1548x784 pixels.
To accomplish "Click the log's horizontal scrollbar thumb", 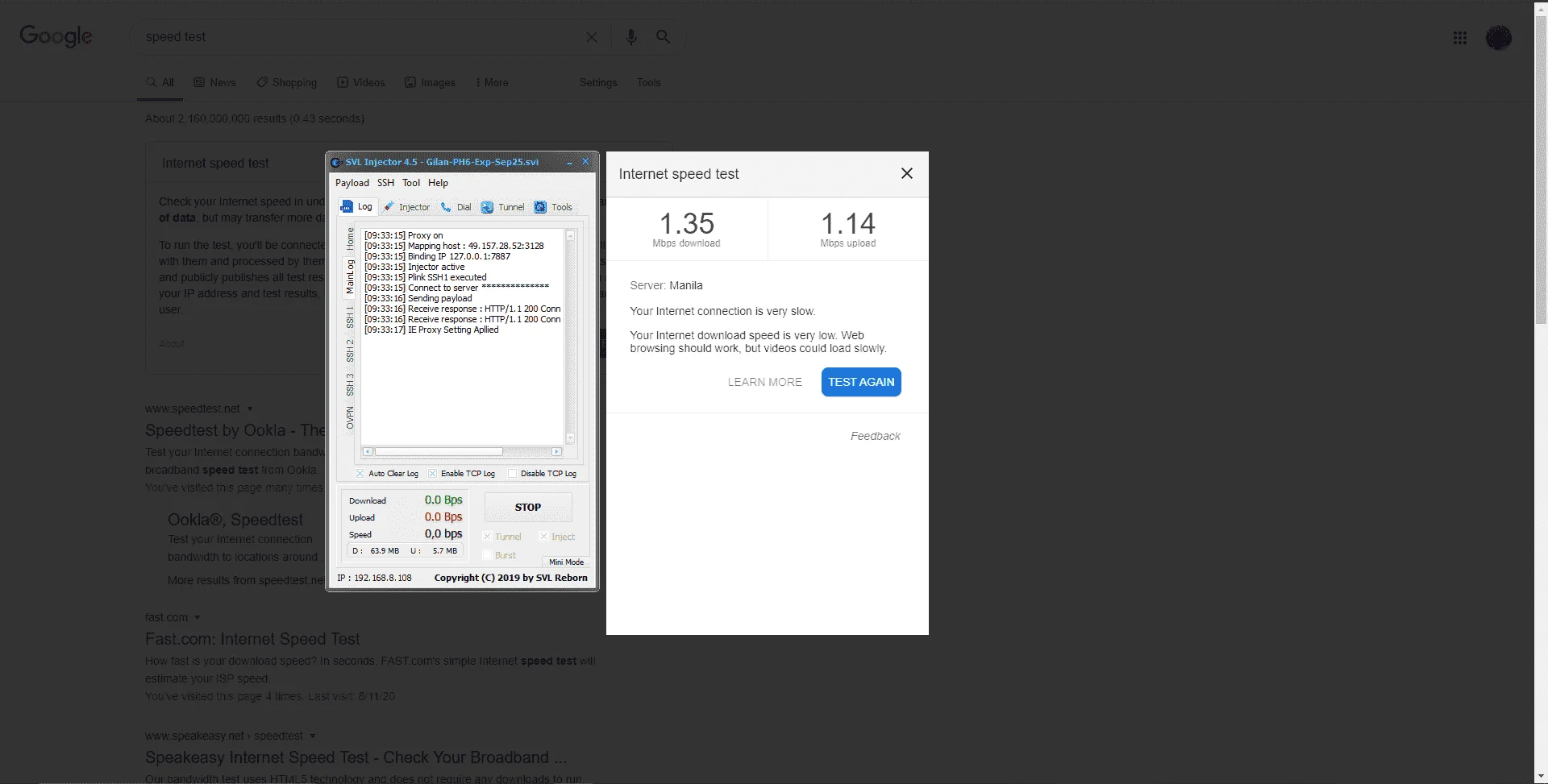I will 439,452.
